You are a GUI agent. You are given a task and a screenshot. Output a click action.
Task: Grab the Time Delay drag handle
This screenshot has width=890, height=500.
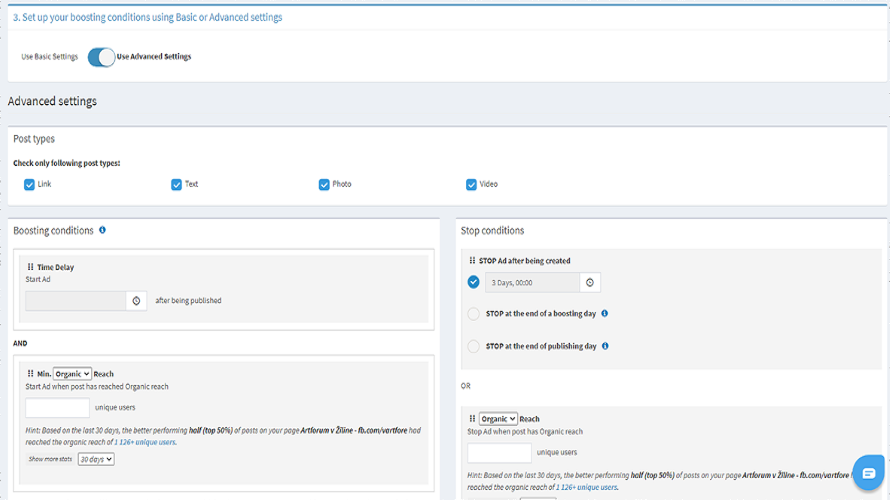[x=30, y=267]
